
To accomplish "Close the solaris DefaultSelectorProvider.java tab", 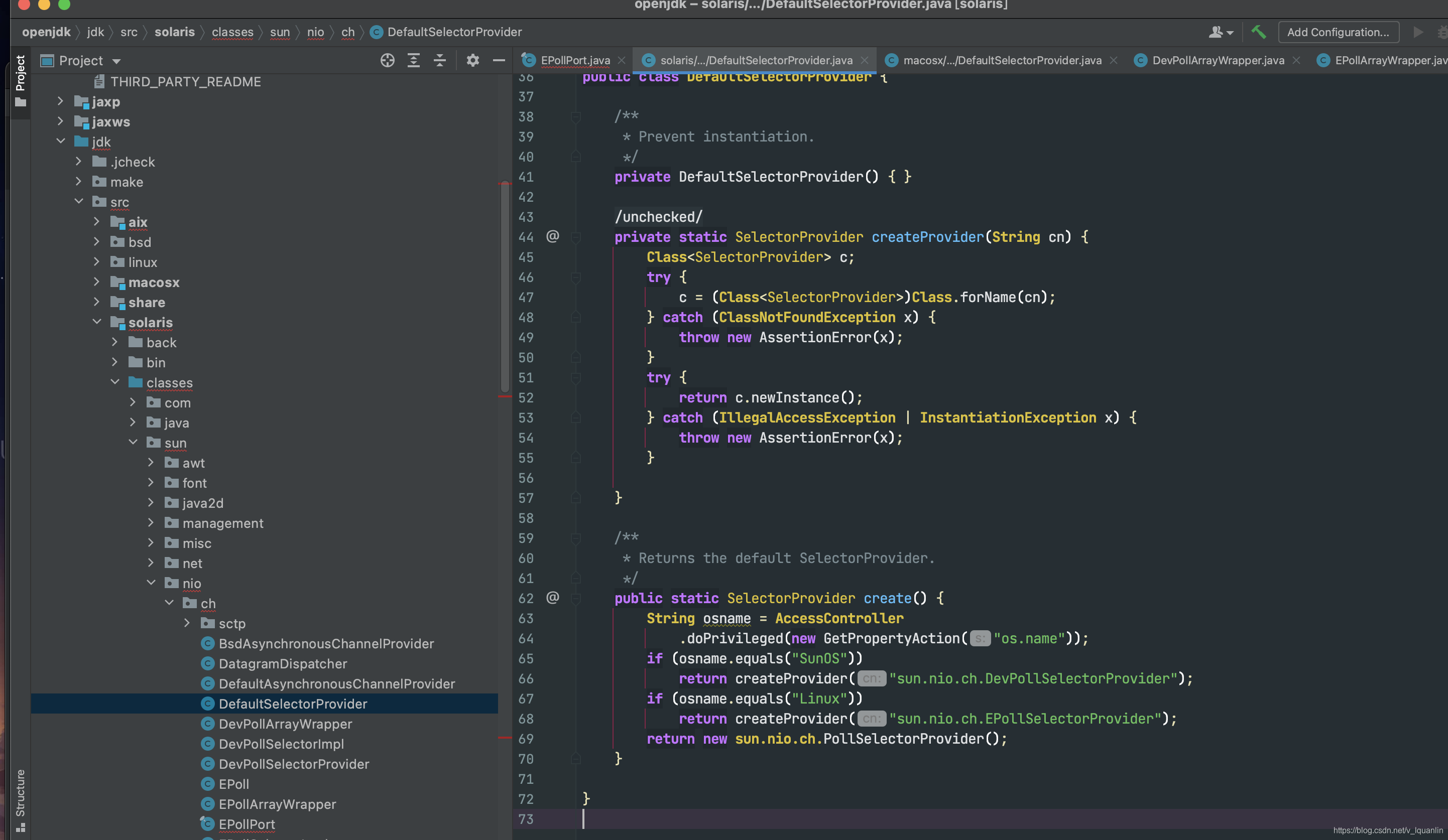I will (x=865, y=60).
